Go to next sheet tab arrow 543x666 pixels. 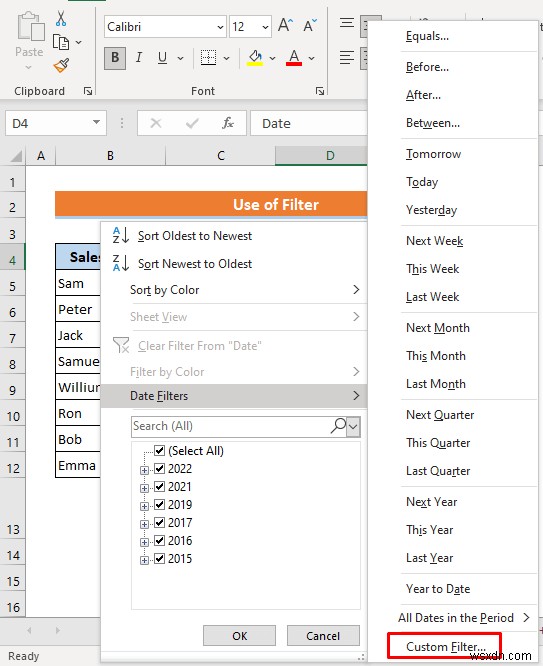coord(58,630)
